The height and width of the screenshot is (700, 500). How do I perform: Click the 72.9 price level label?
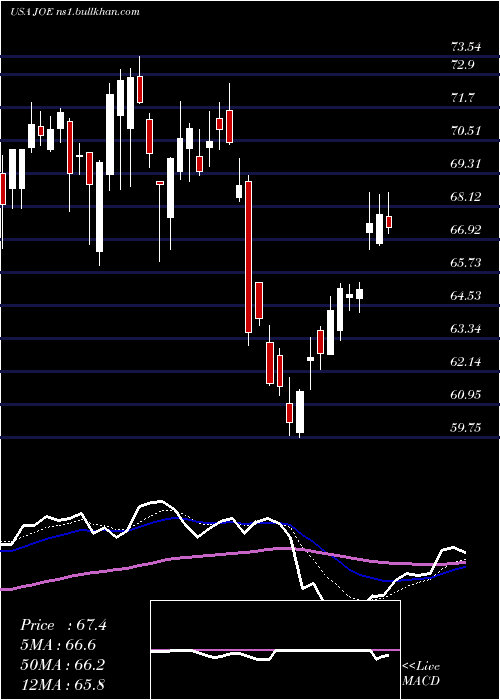(x=462, y=65)
